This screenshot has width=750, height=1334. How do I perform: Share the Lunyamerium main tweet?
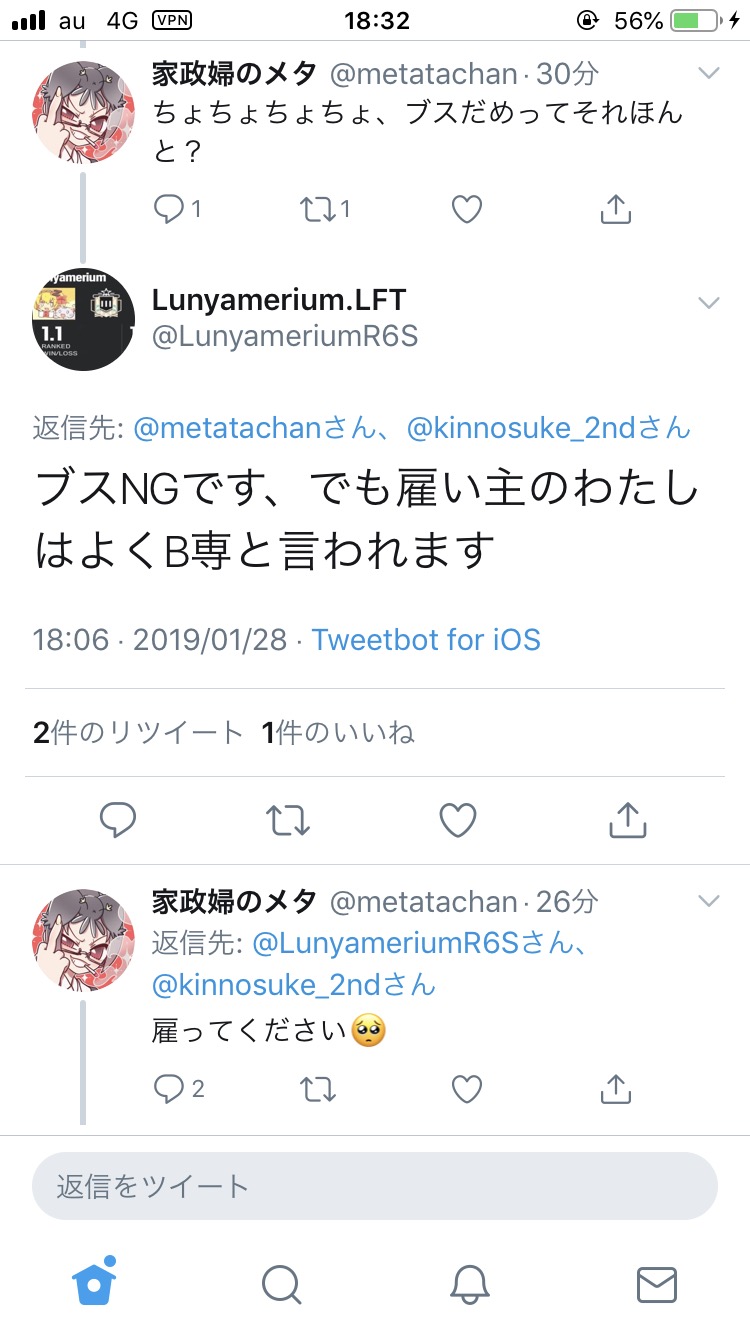(628, 820)
